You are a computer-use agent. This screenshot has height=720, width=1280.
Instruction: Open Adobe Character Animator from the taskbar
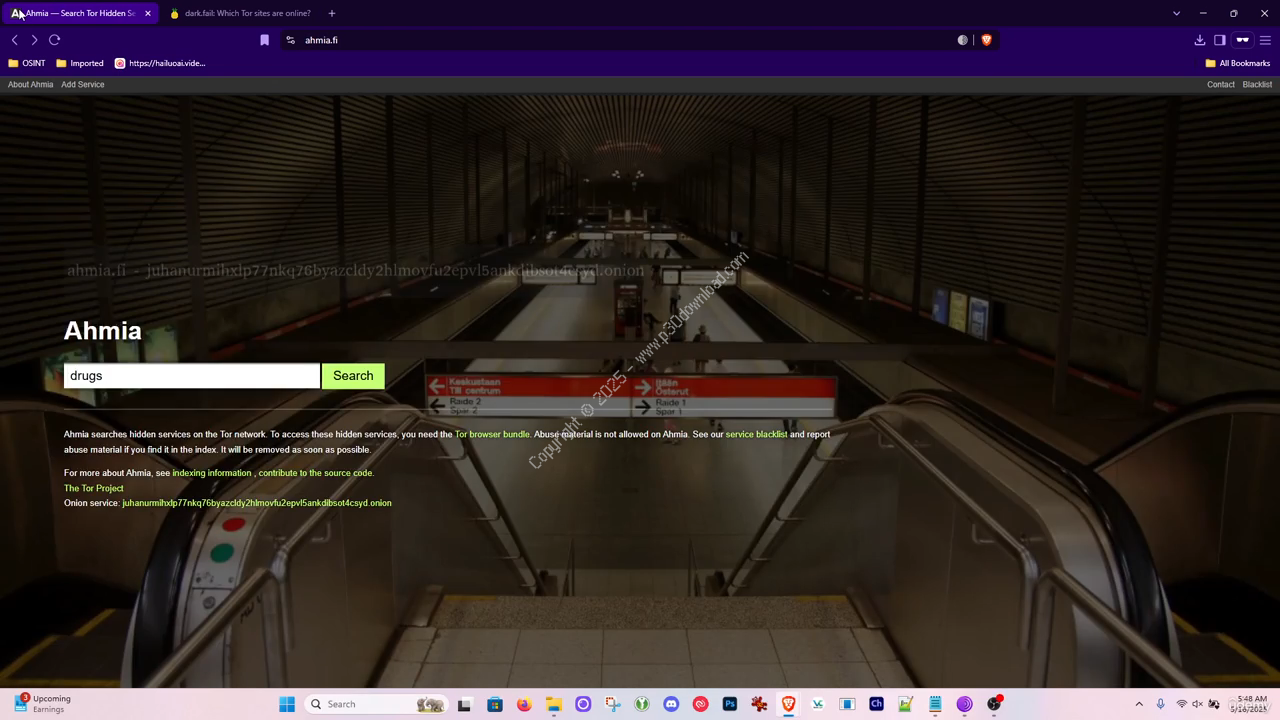876,704
